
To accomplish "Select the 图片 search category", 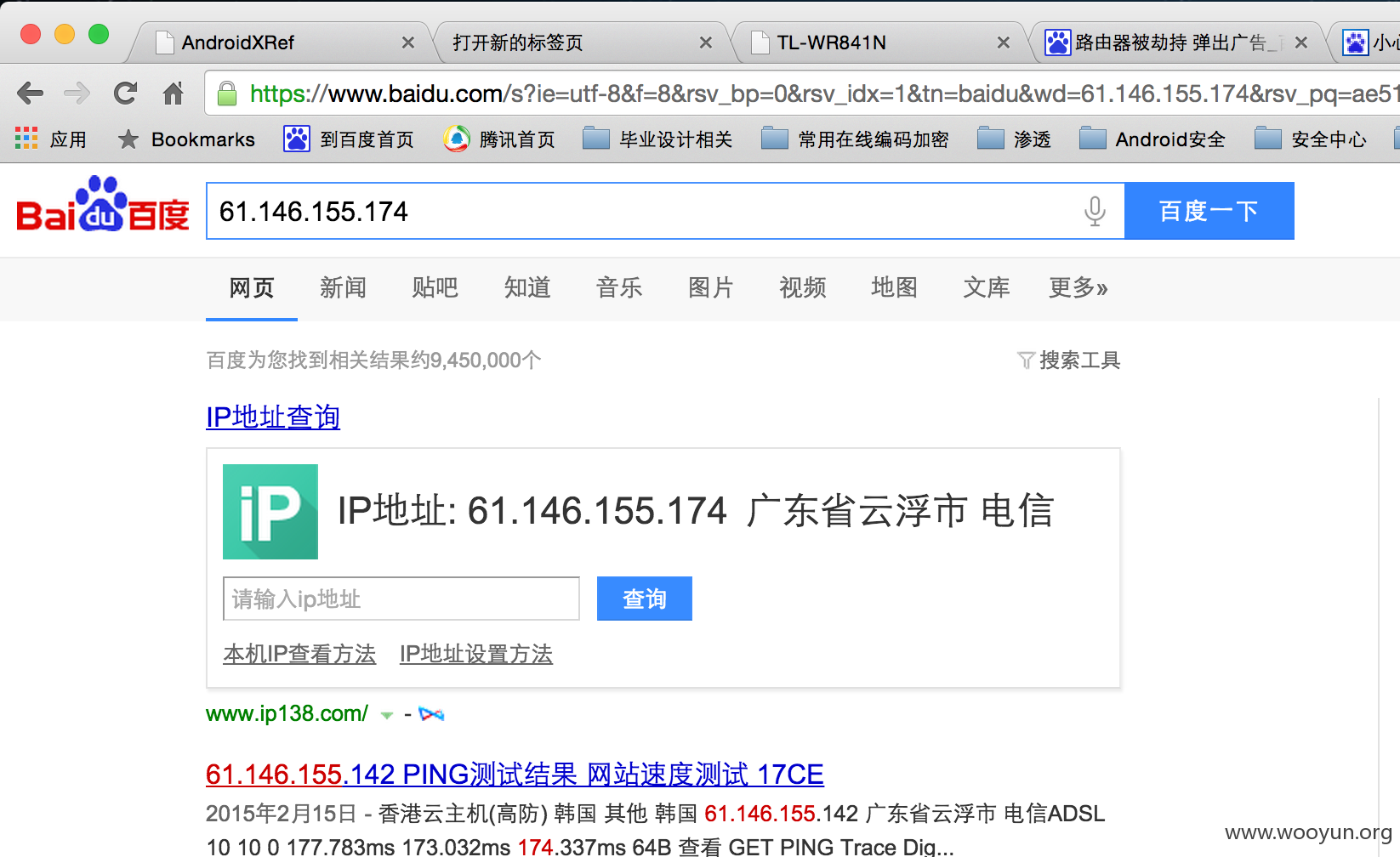I will pyautogui.click(x=711, y=287).
